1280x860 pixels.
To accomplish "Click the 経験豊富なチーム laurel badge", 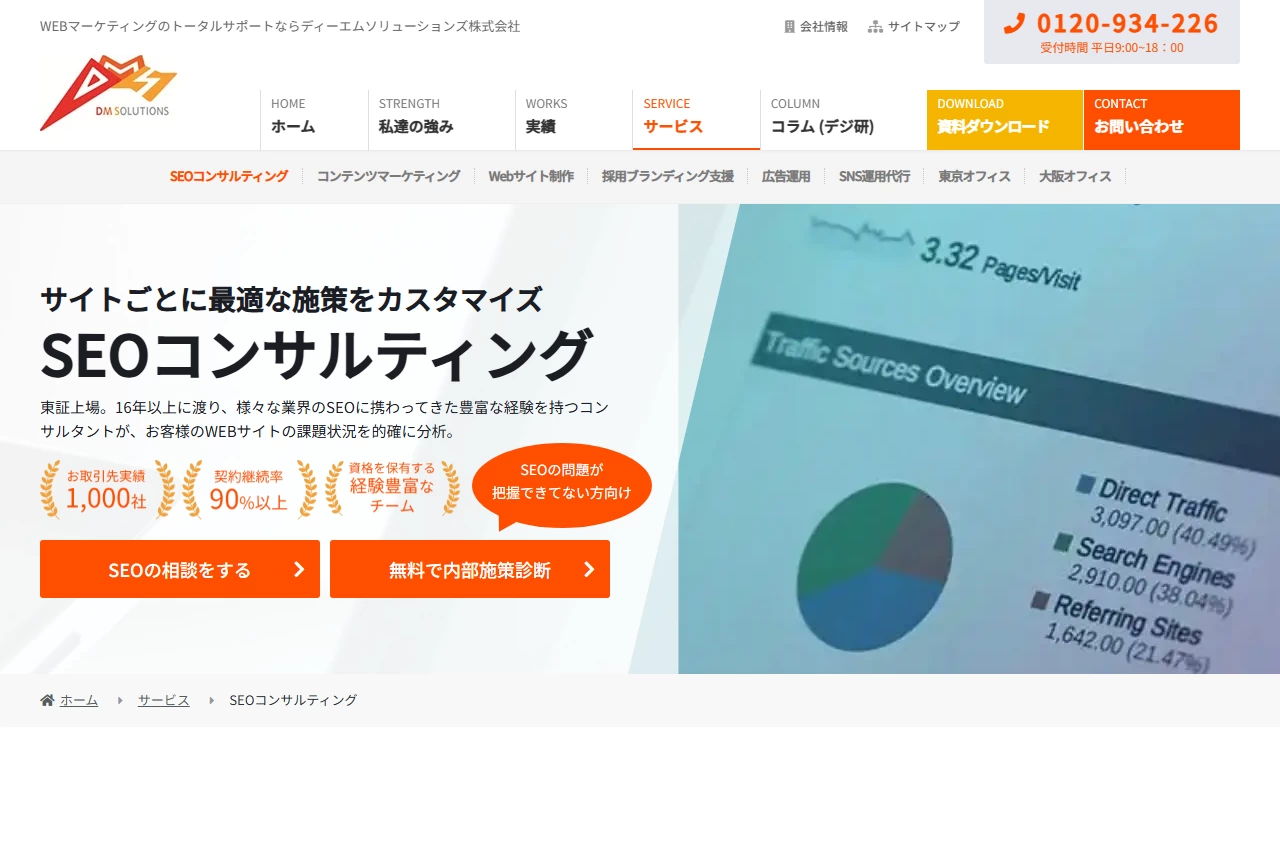I will (392, 487).
